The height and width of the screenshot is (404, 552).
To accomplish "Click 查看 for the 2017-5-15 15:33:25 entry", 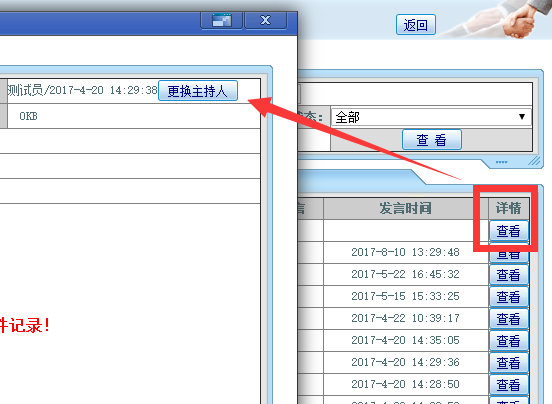I will tap(509, 297).
